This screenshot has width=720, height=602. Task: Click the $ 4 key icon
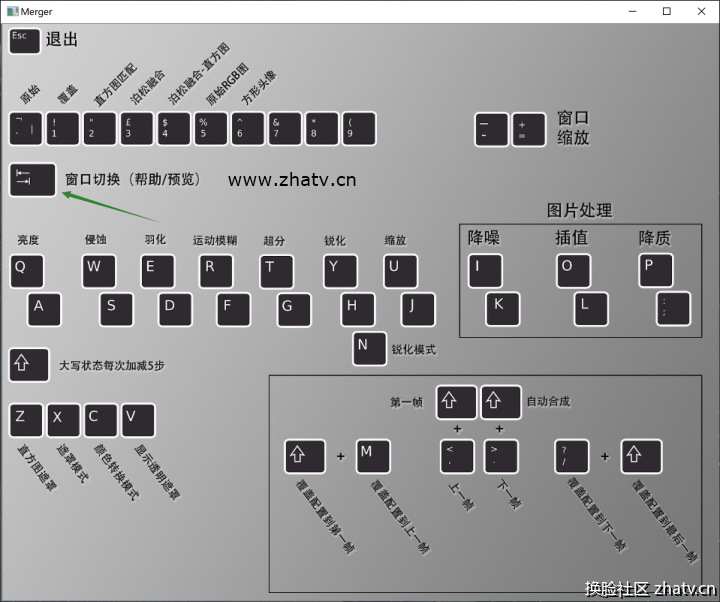174,129
